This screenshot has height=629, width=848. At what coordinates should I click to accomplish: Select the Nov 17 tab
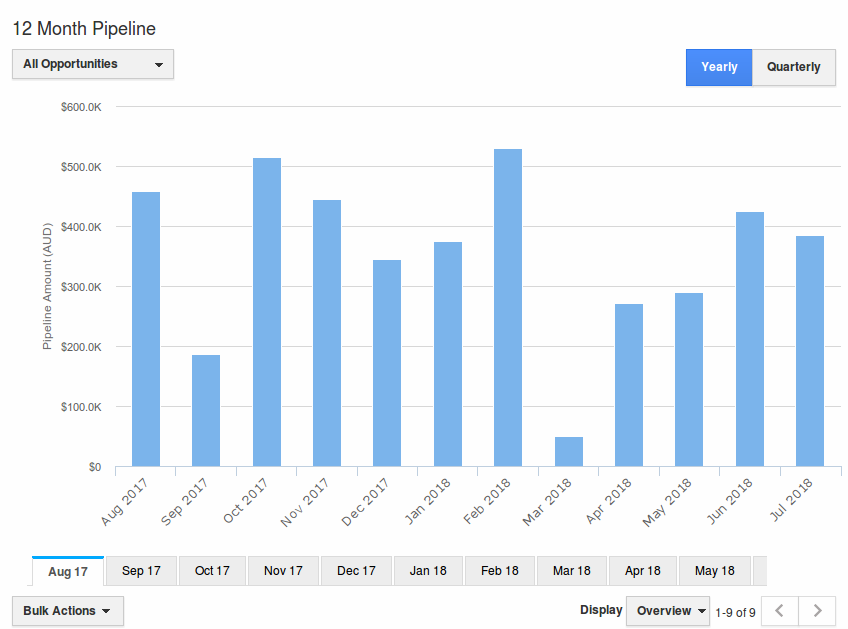click(x=283, y=571)
